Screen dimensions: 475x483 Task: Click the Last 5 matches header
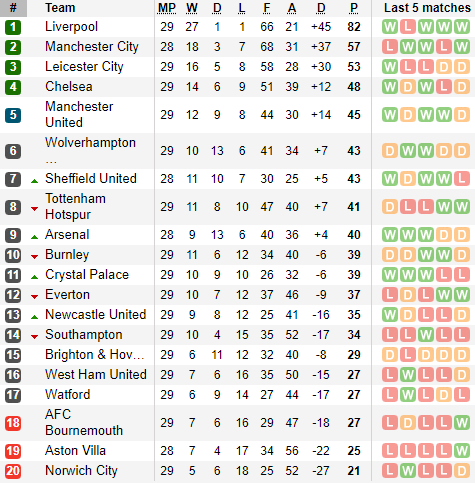coord(427,8)
